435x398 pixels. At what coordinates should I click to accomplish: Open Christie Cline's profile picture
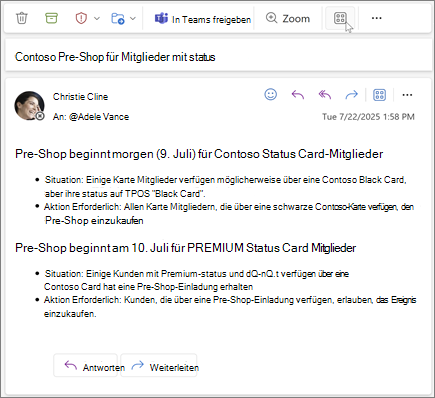pyautogui.click(x=29, y=105)
